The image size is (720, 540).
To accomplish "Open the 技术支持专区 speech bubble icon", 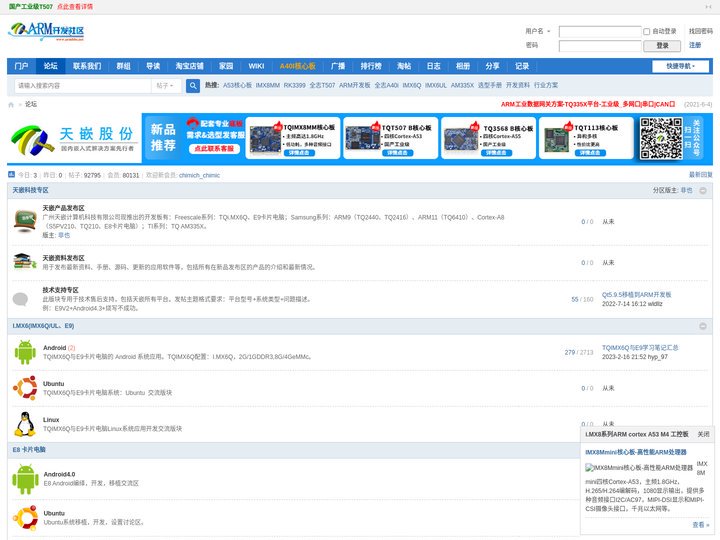I will coord(20,299).
